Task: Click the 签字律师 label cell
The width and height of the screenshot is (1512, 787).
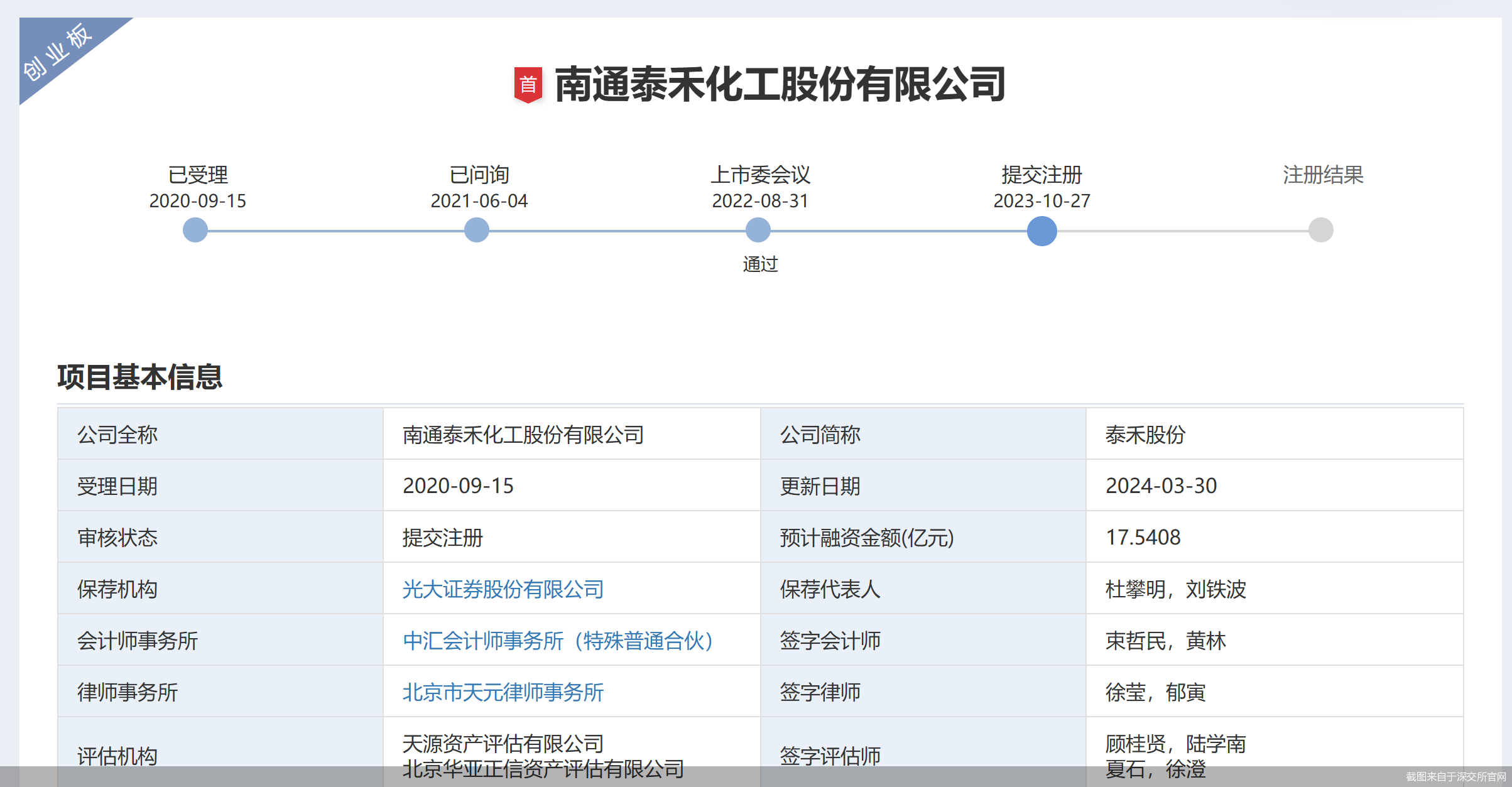Action: [x=923, y=692]
